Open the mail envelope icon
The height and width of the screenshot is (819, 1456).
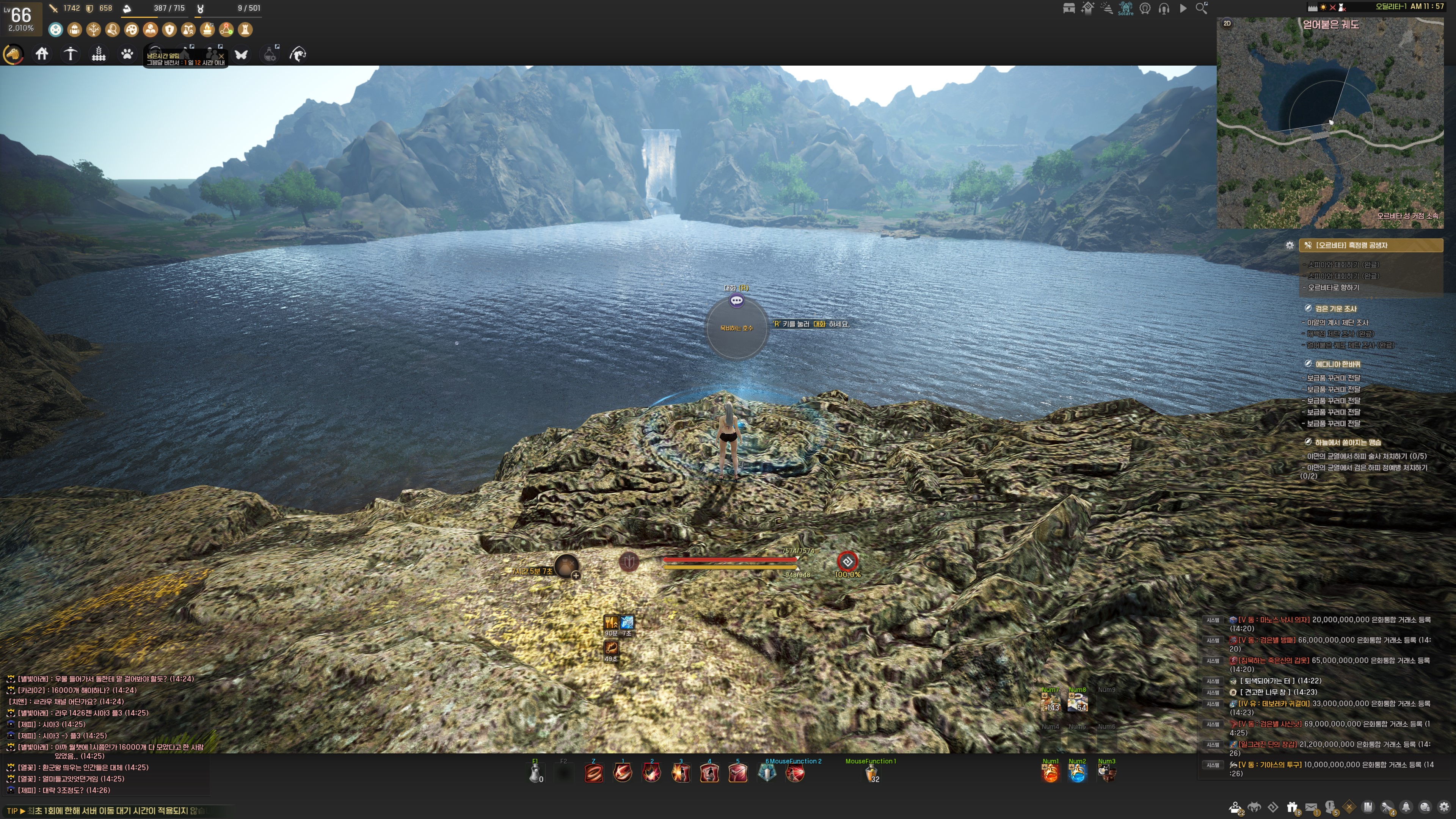click(x=1311, y=807)
